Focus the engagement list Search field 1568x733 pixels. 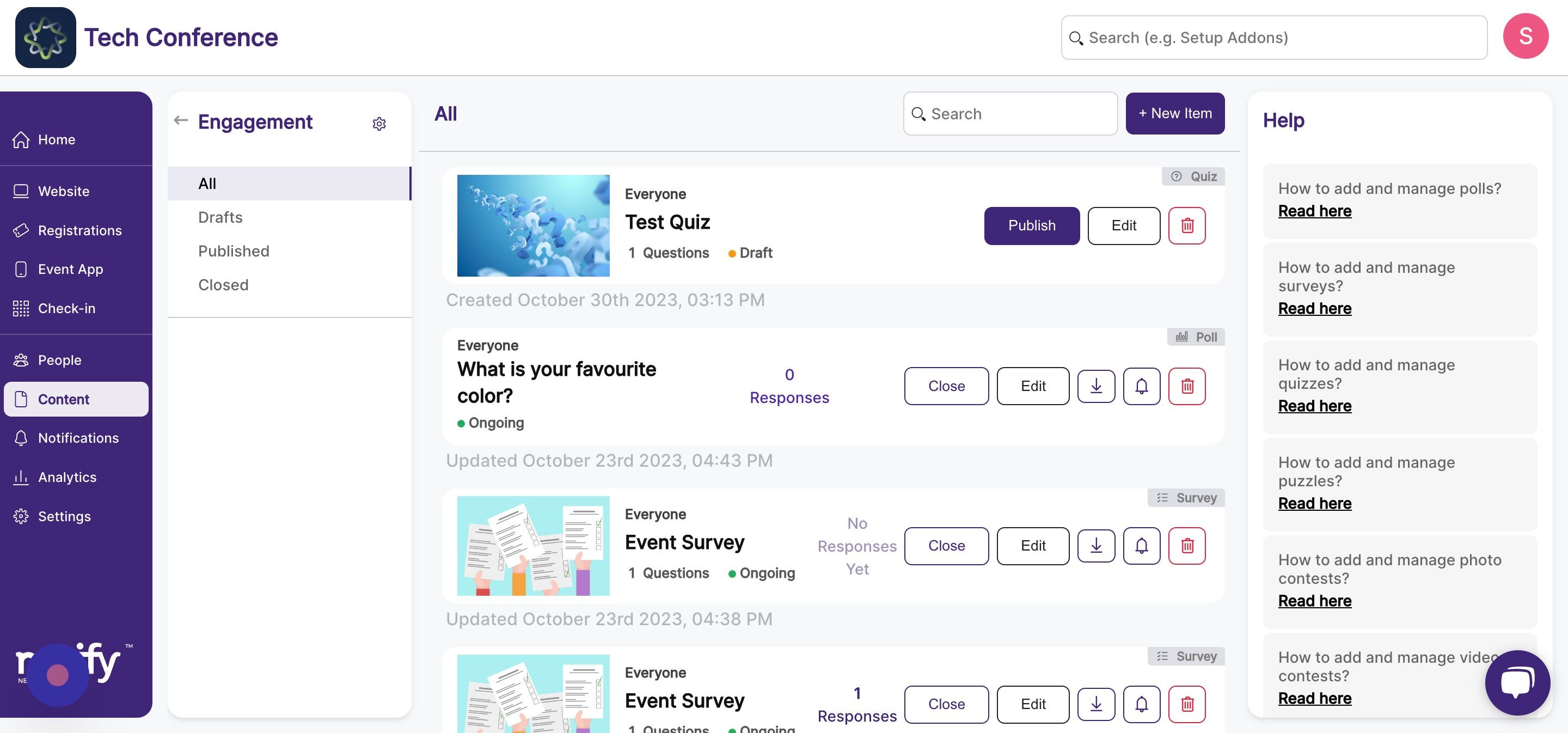click(x=1010, y=114)
